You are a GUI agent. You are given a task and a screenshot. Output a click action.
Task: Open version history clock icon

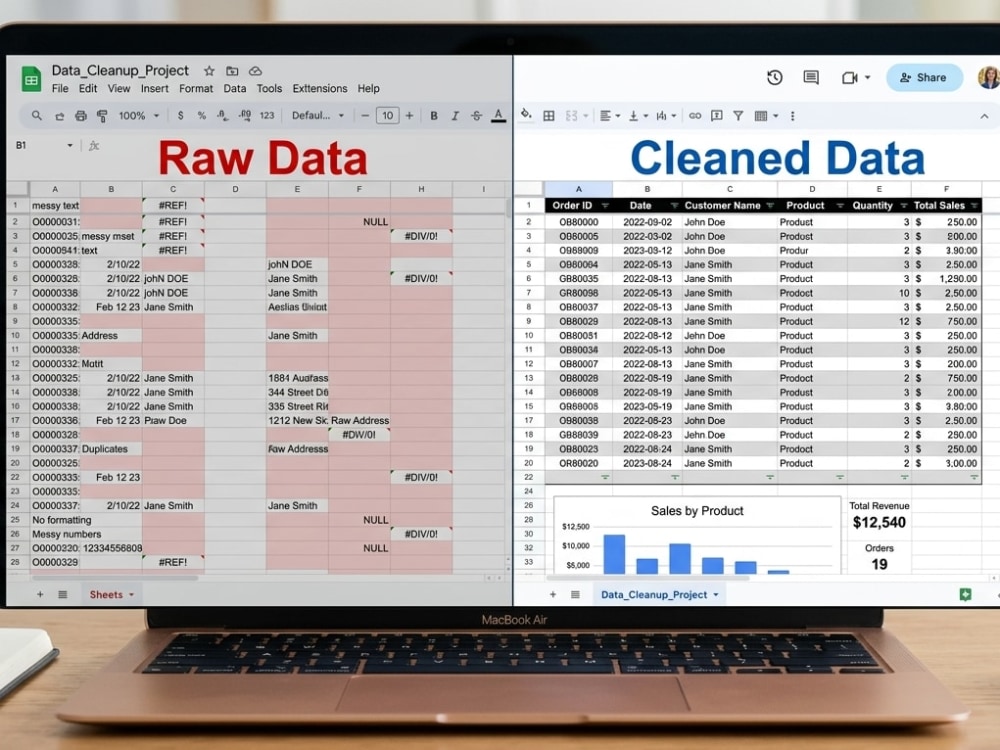tap(774, 78)
